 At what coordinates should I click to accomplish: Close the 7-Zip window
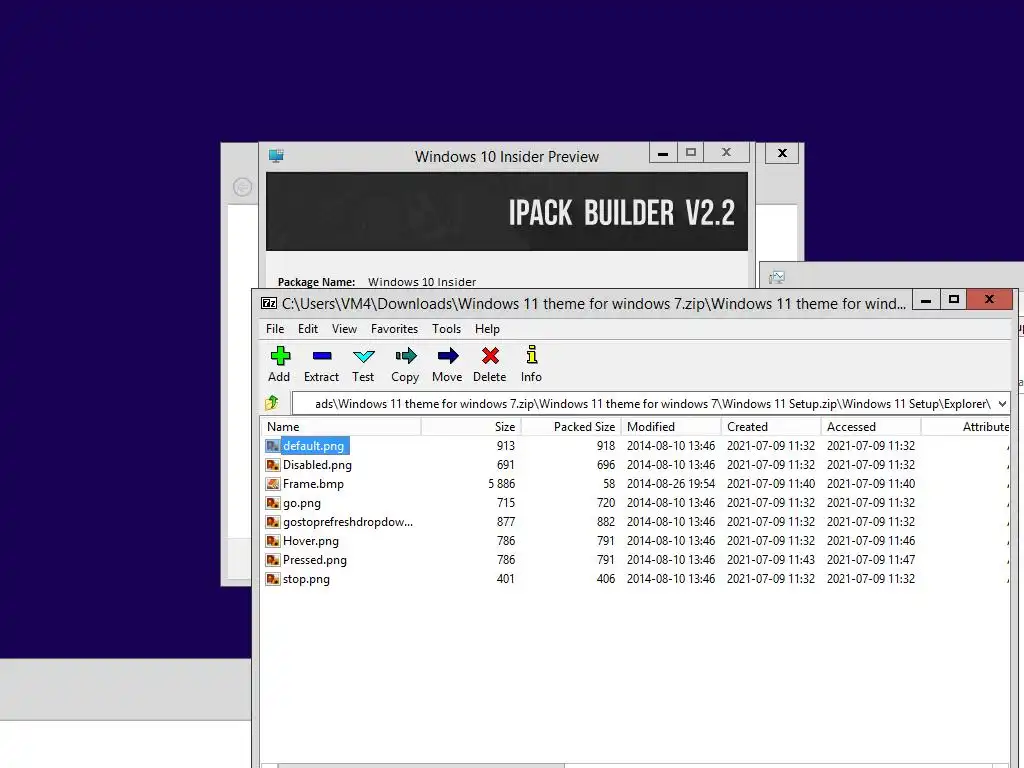(989, 300)
